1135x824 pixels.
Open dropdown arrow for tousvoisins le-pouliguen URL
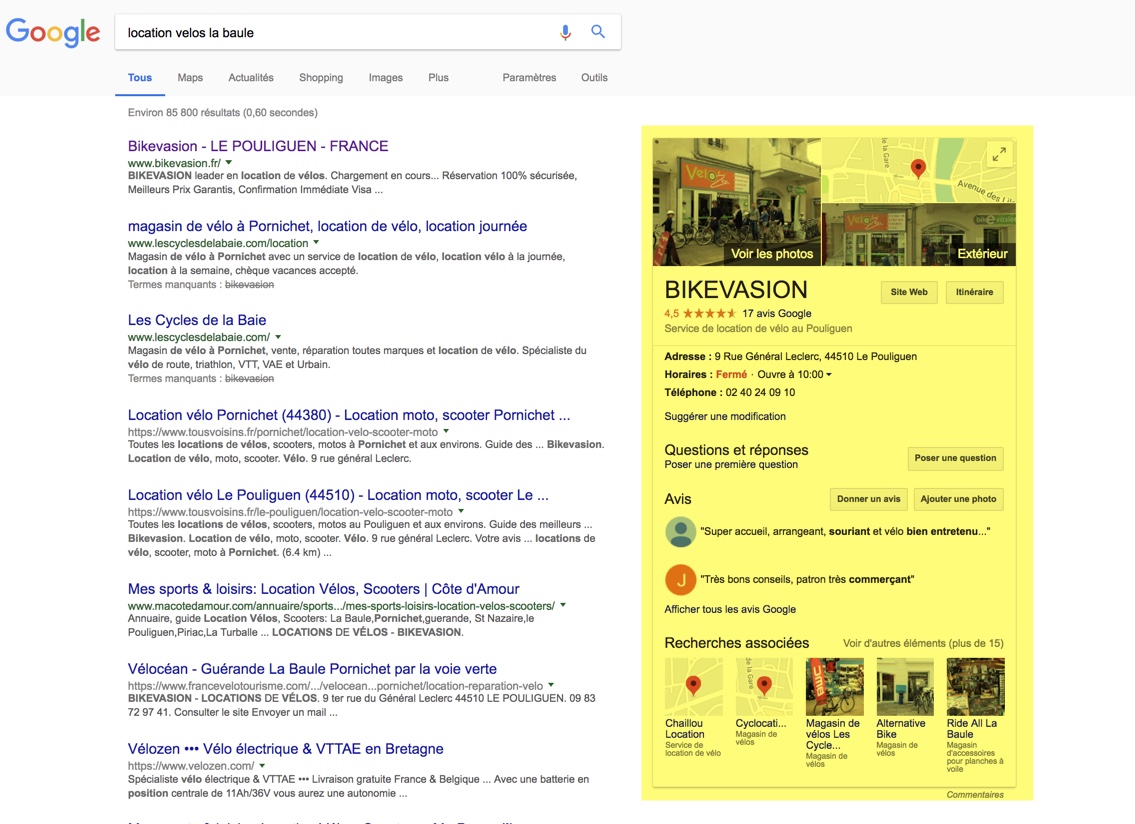461,511
